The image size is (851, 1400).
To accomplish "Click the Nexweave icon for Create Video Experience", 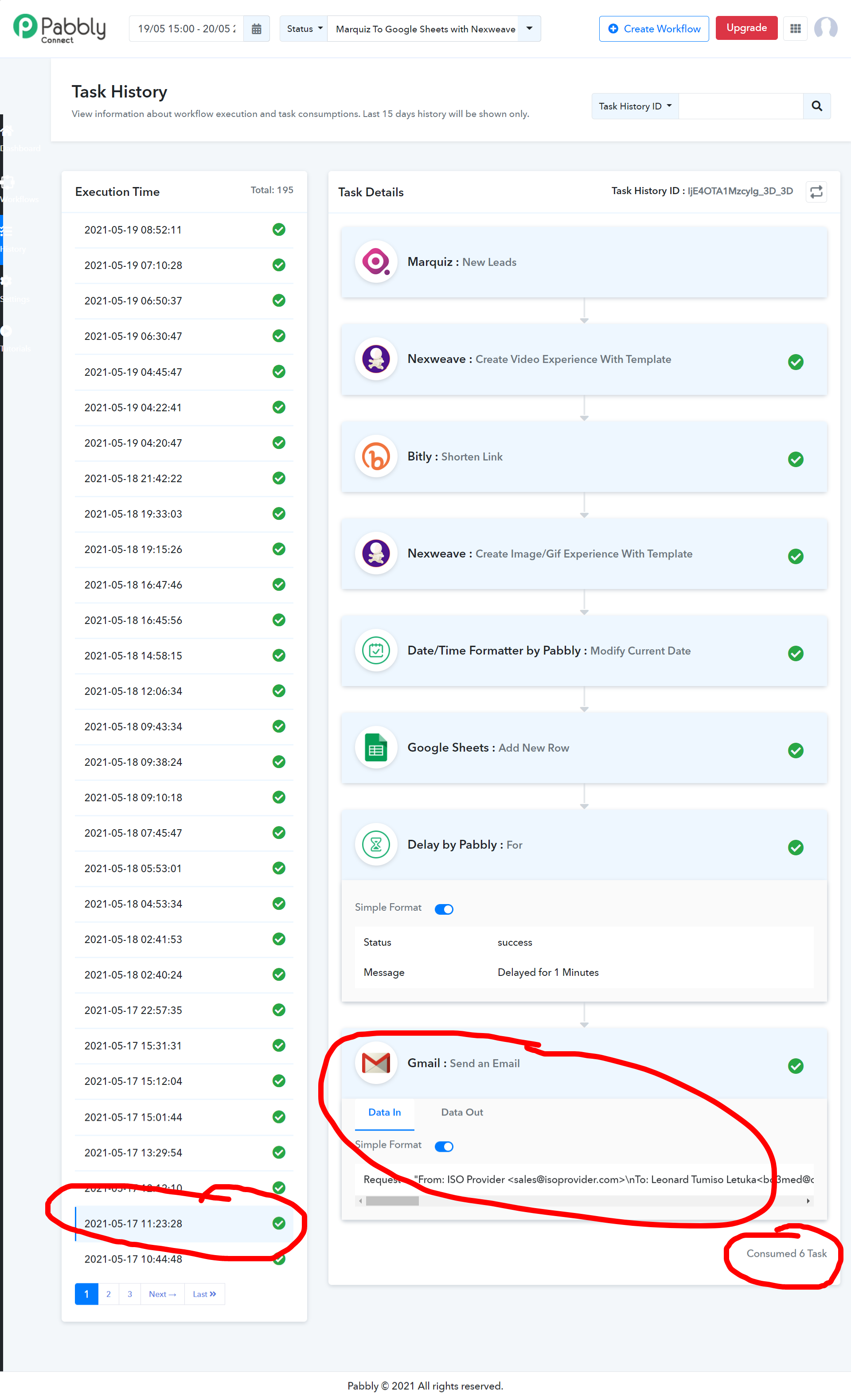I will [x=375, y=359].
